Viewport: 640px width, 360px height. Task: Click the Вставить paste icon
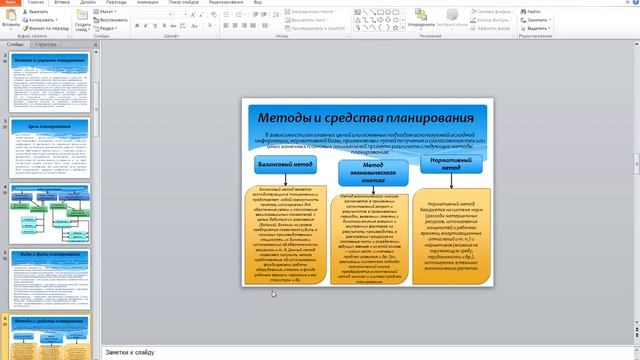click(11, 16)
